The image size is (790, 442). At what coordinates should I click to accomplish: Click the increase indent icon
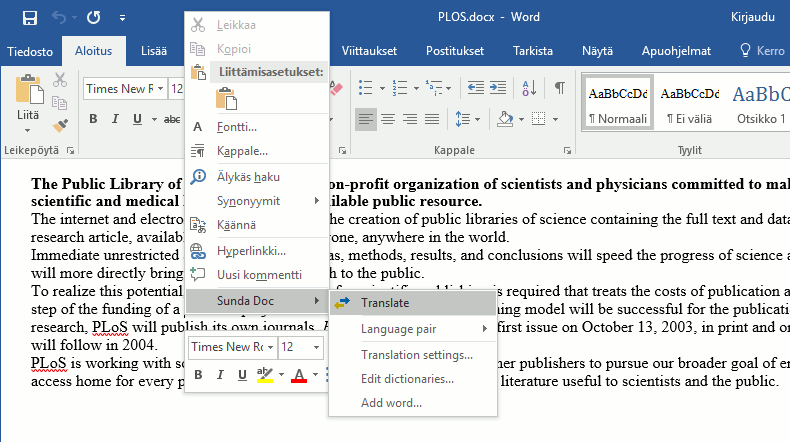tap(498, 88)
